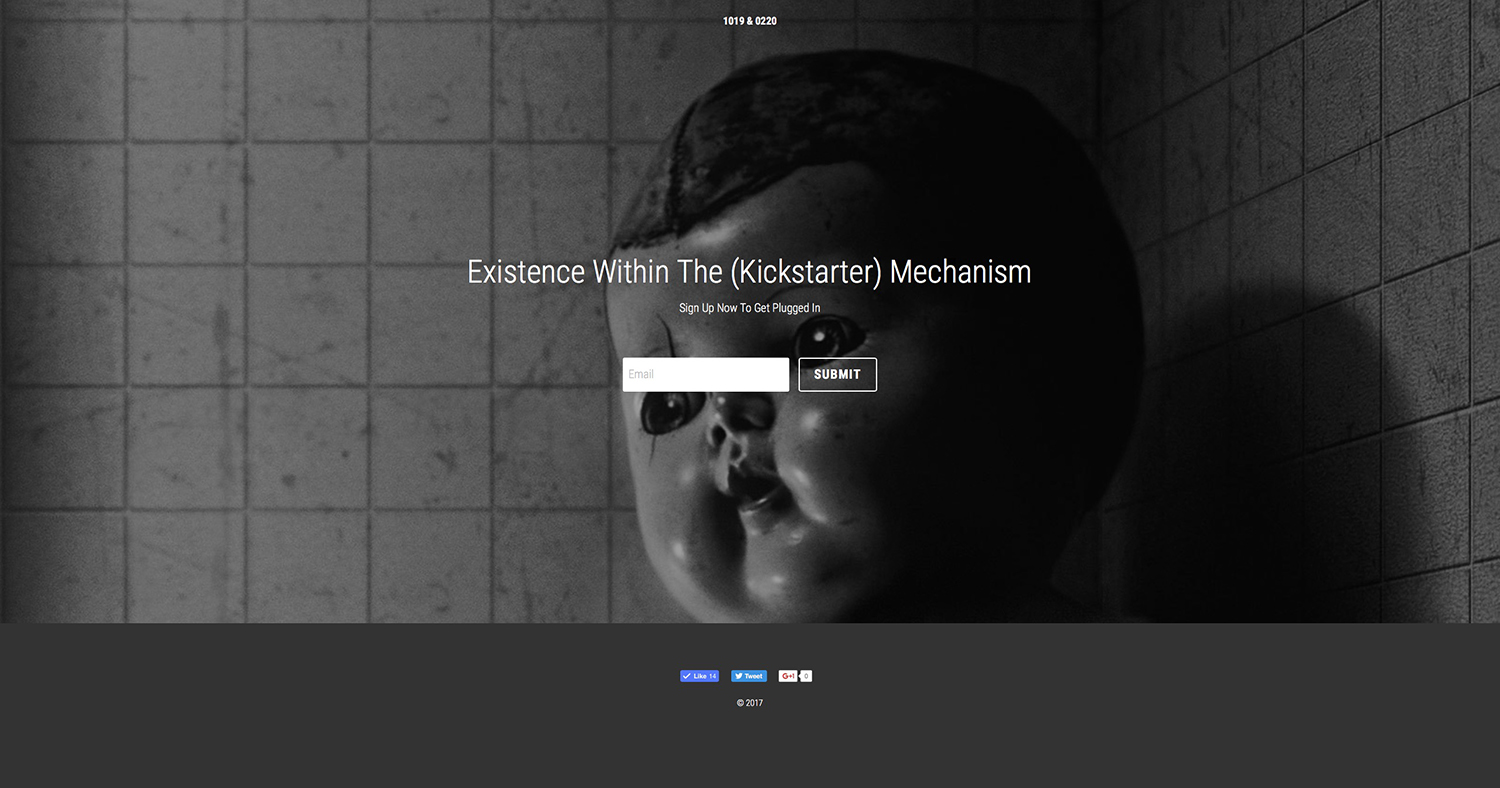Image resolution: width=1500 pixels, height=788 pixels.
Task: Click the Sign Up Now subtitle text
Action: point(749,308)
